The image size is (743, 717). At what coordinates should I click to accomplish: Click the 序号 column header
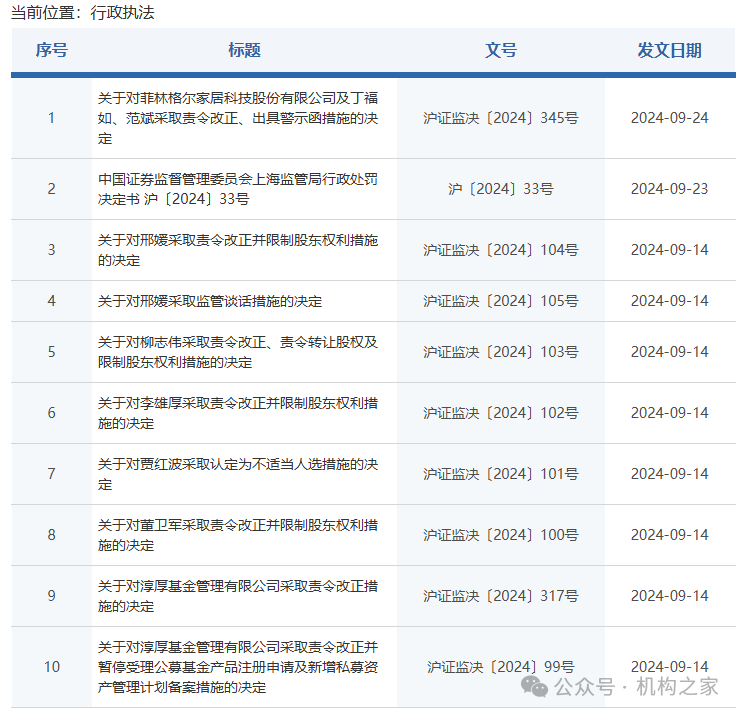[x=51, y=50]
